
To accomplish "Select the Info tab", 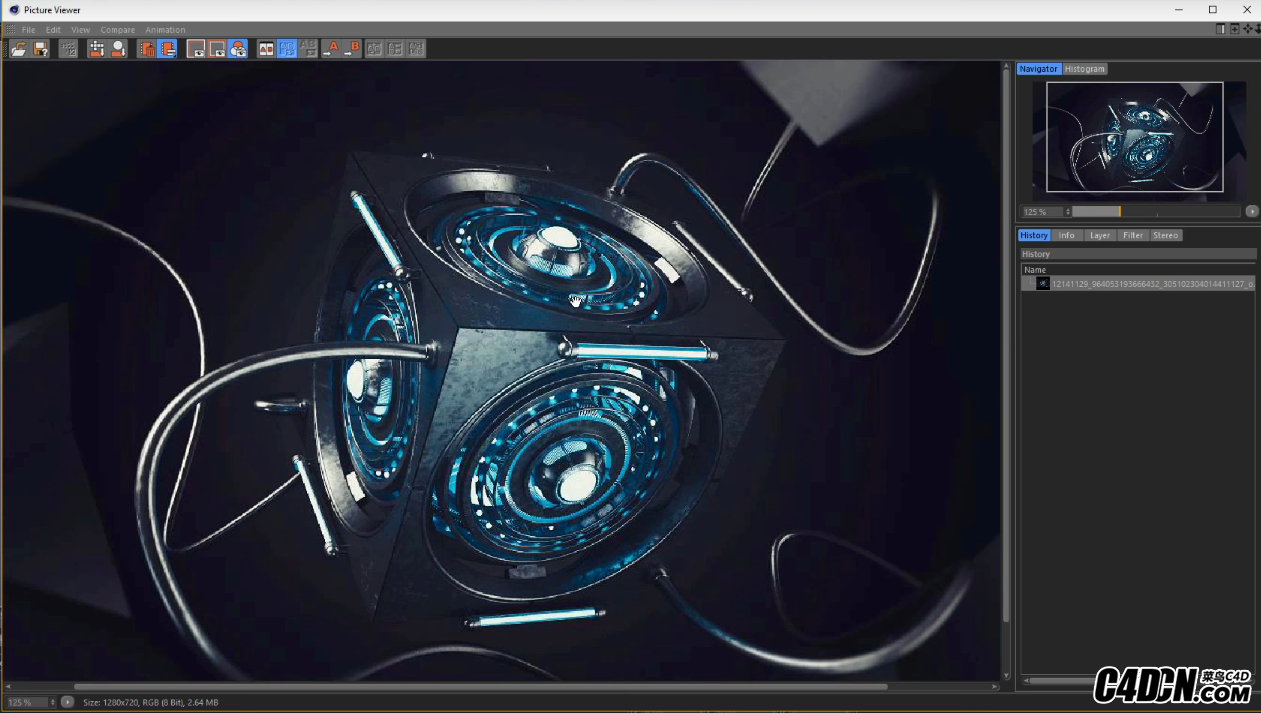I will (x=1067, y=235).
